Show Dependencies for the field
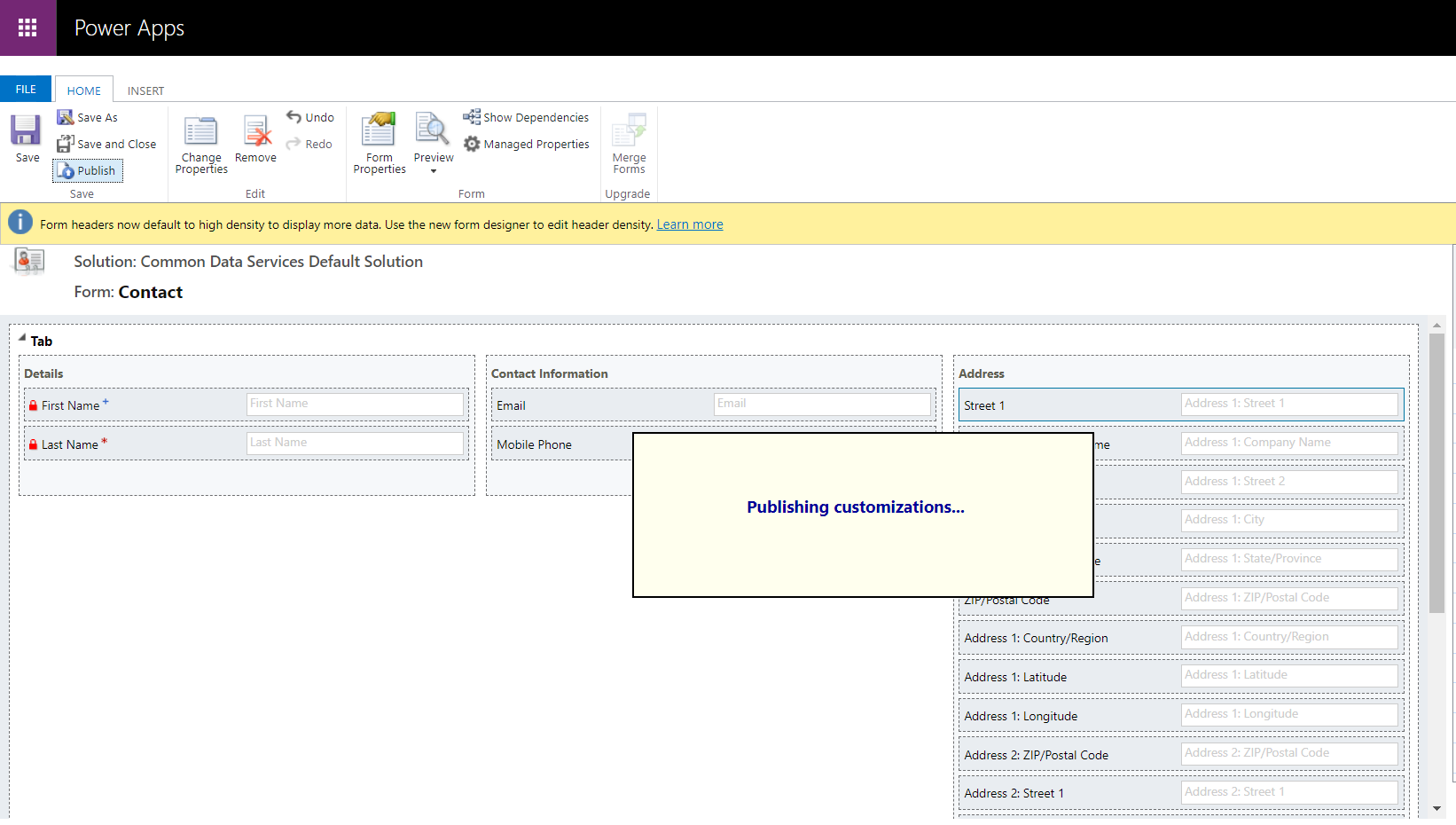1456x825 pixels. click(526, 117)
